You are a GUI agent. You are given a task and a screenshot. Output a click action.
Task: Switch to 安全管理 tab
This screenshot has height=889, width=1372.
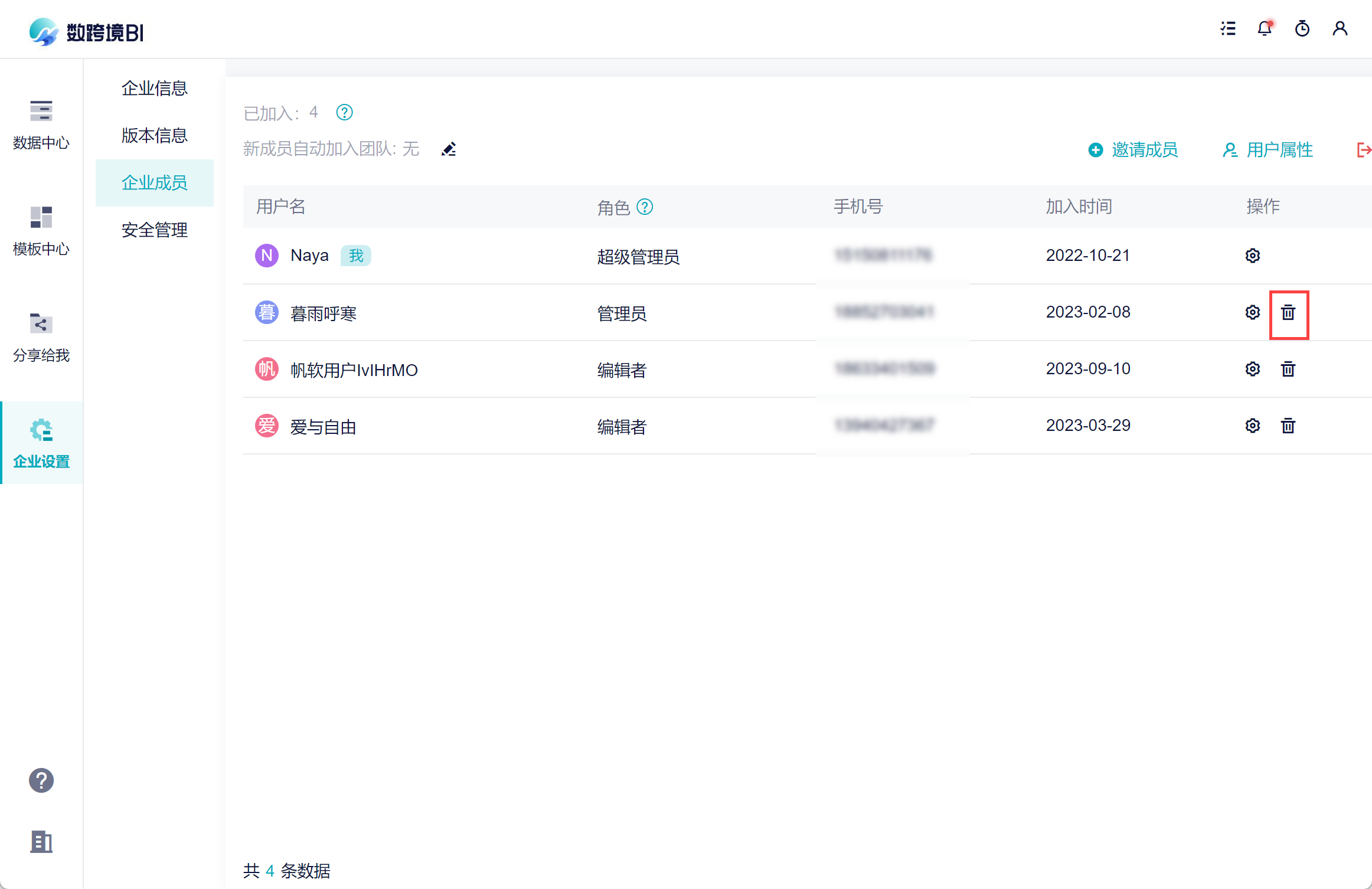[155, 230]
